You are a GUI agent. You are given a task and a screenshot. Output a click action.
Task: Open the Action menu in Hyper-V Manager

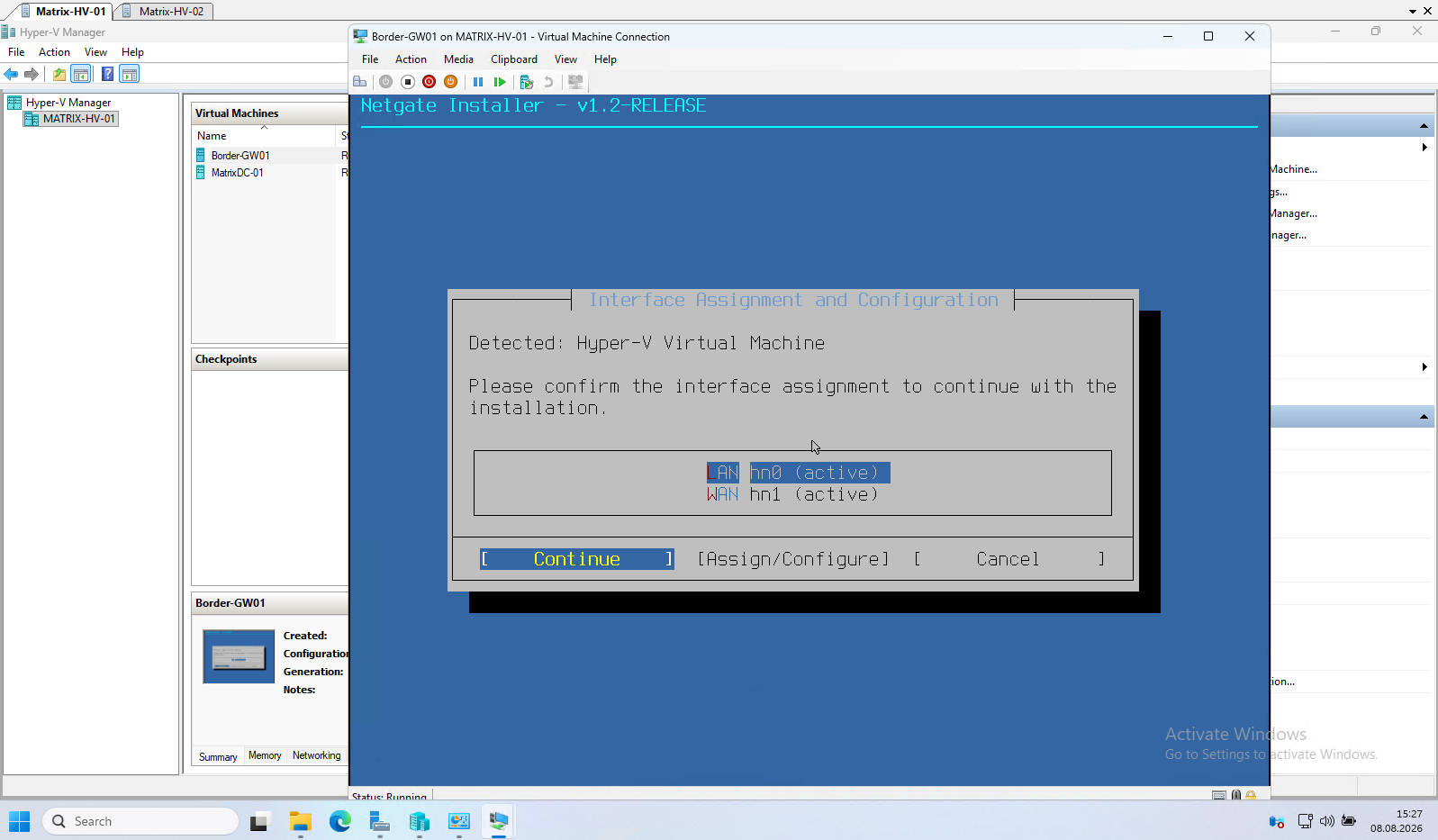point(54,52)
